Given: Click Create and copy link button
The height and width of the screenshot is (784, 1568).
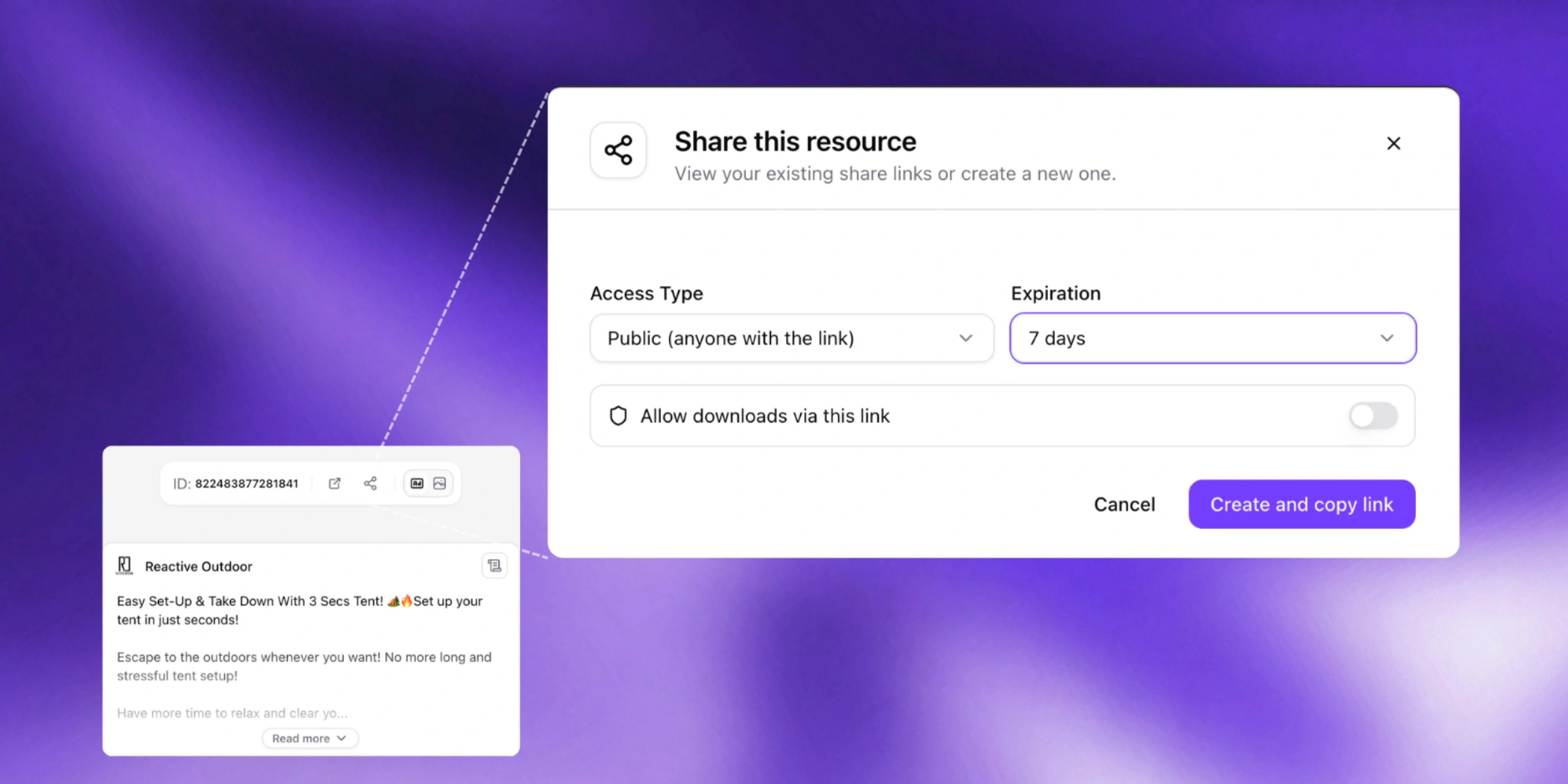Looking at the screenshot, I should click(1301, 504).
